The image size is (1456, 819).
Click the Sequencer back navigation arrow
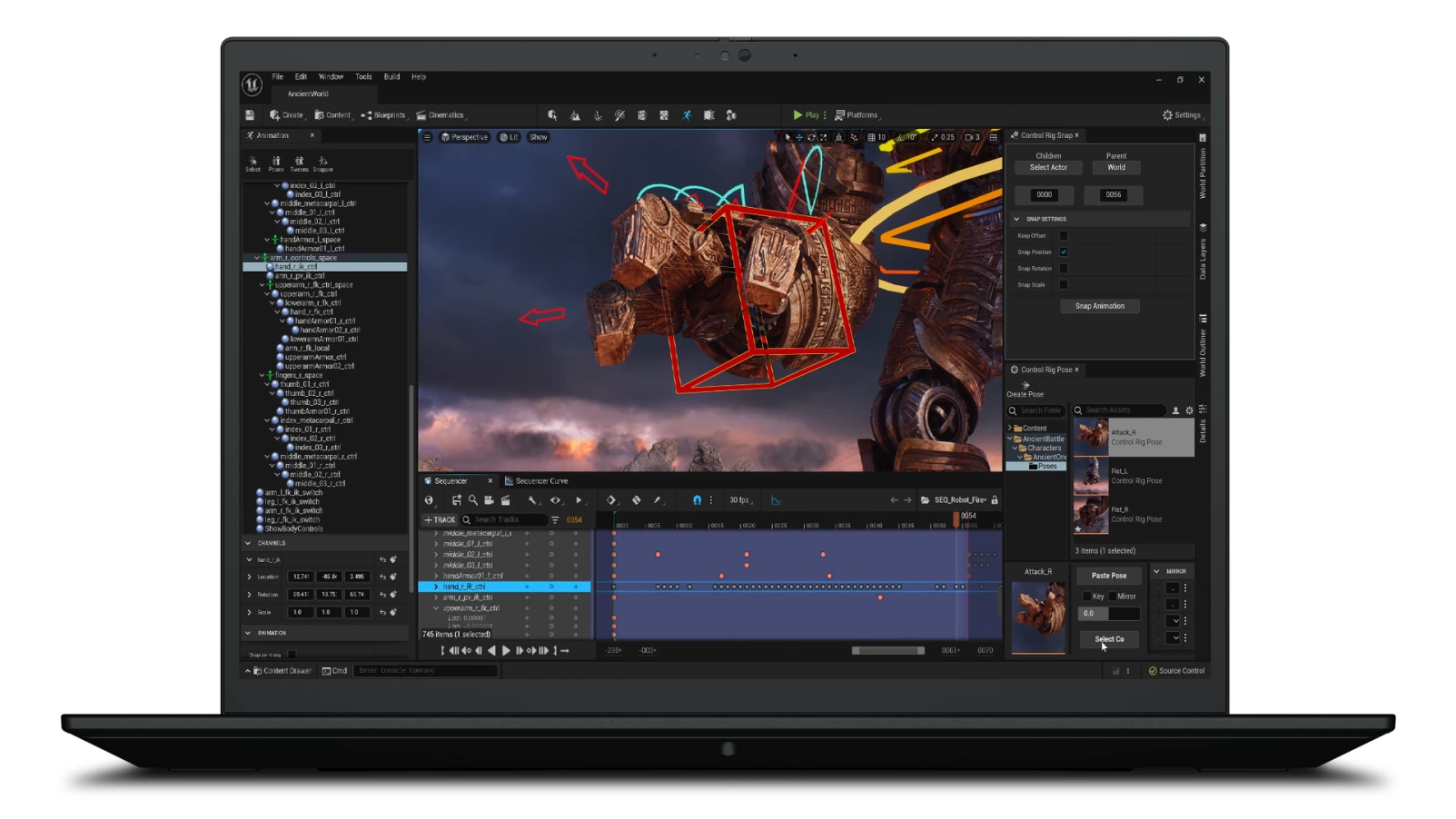894,500
